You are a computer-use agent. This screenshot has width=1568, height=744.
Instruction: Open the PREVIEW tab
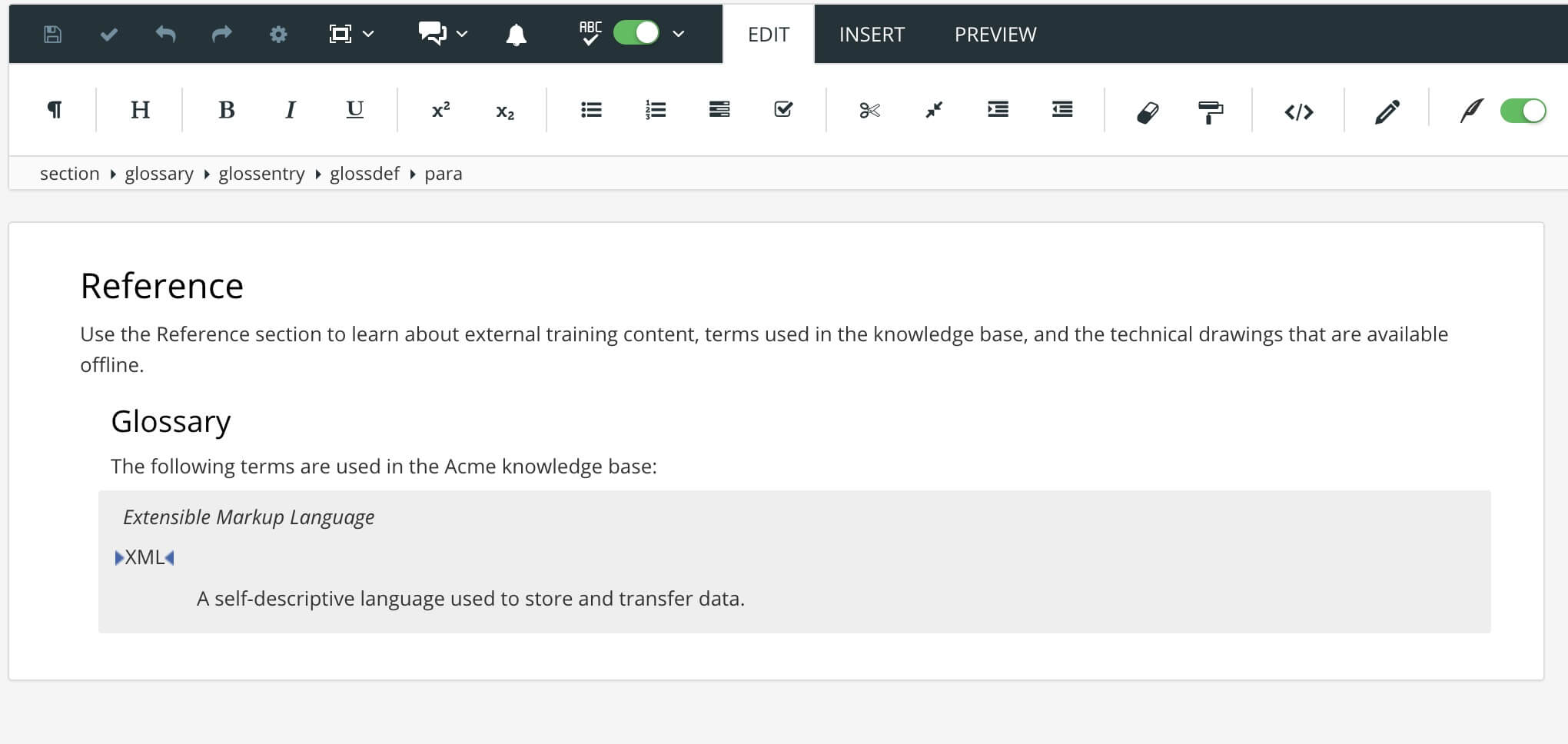click(x=995, y=34)
